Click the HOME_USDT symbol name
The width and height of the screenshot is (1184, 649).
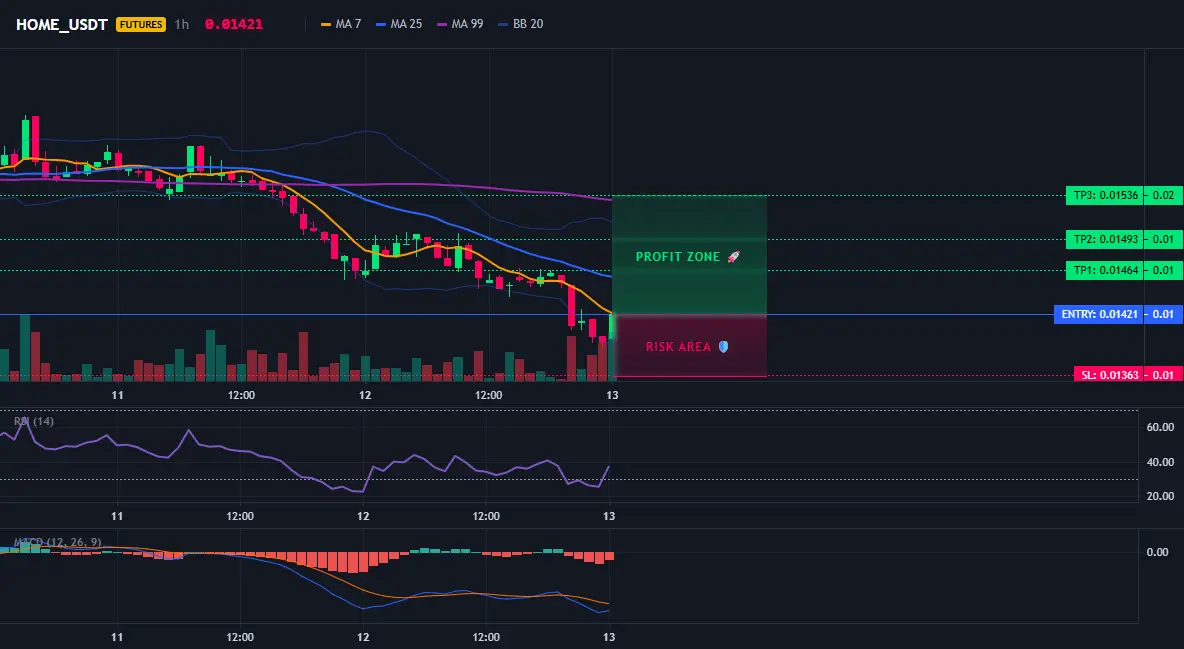coord(62,24)
